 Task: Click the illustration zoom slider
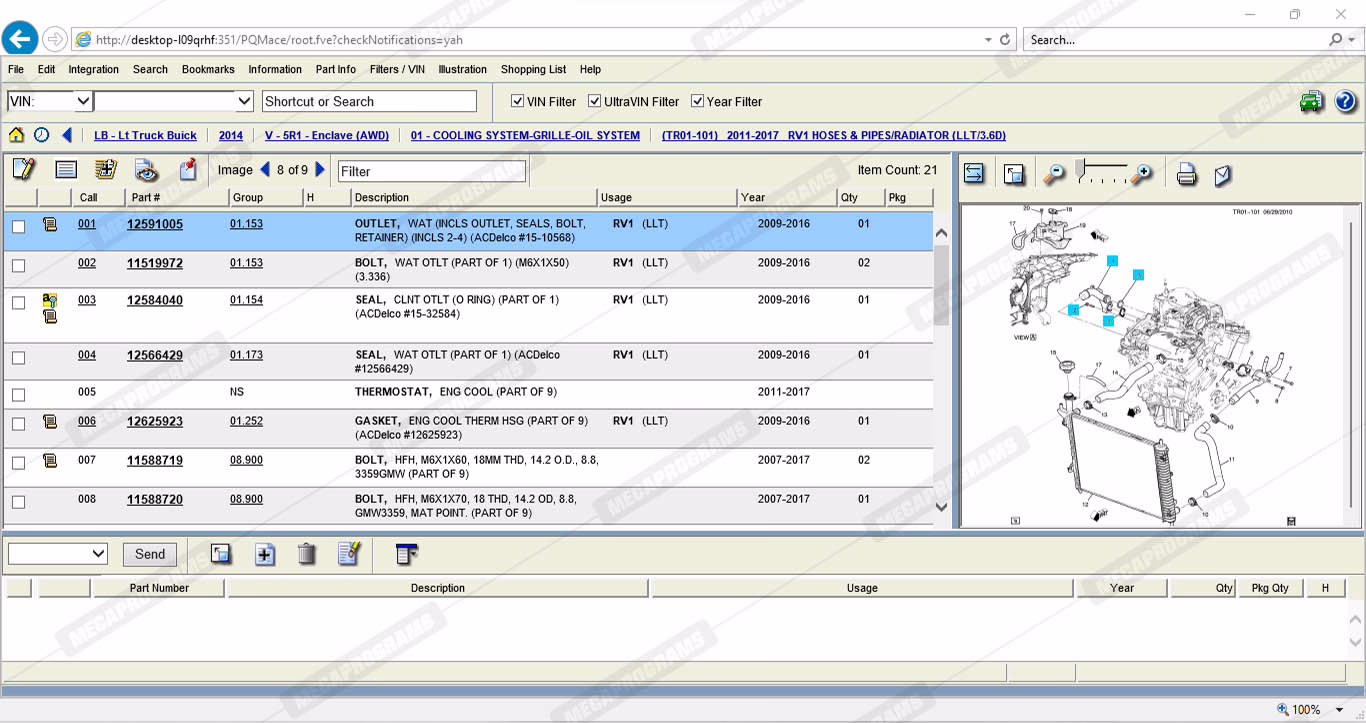point(1100,172)
